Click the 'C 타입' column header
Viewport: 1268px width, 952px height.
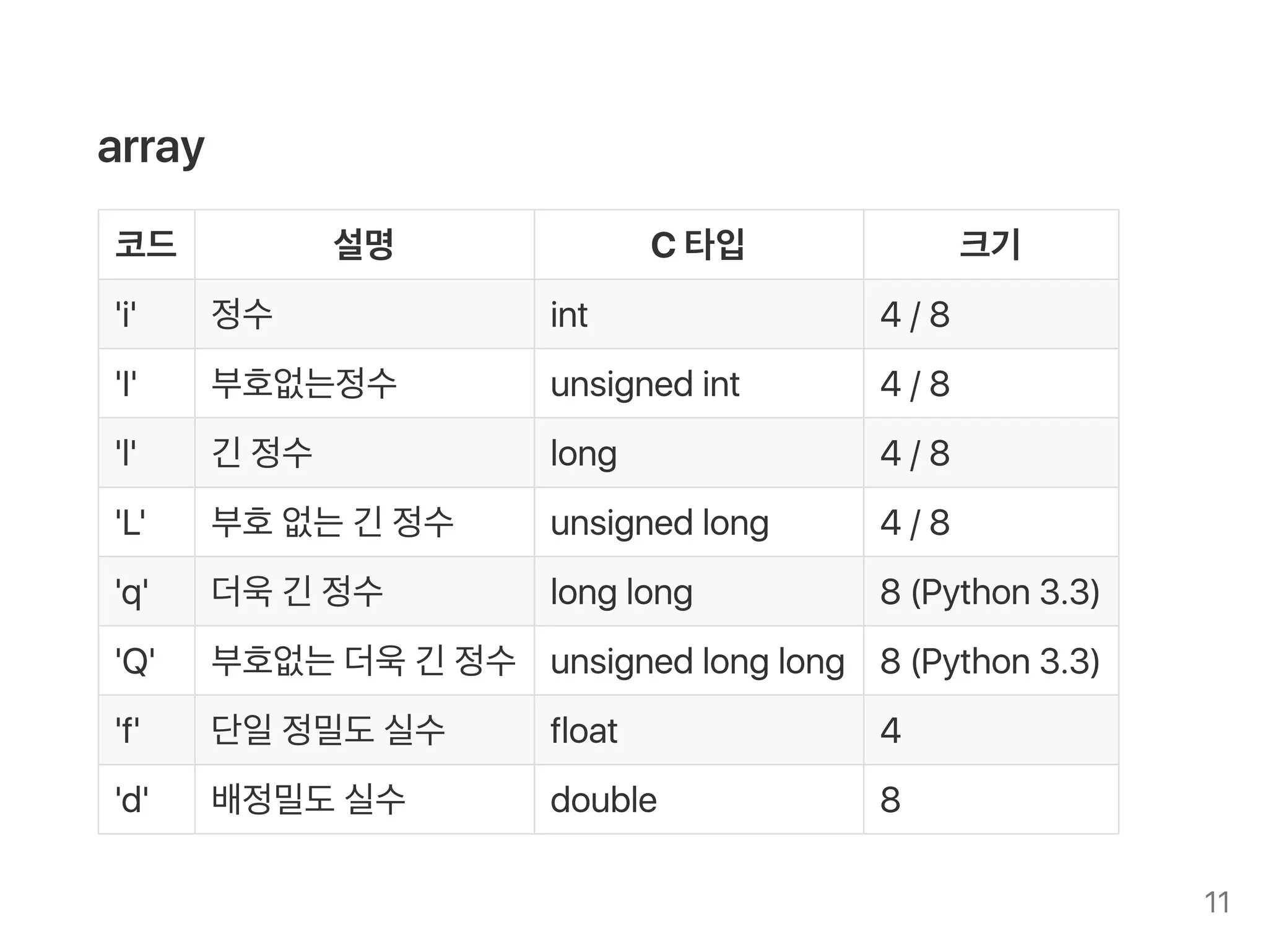[x=698, y=244]
